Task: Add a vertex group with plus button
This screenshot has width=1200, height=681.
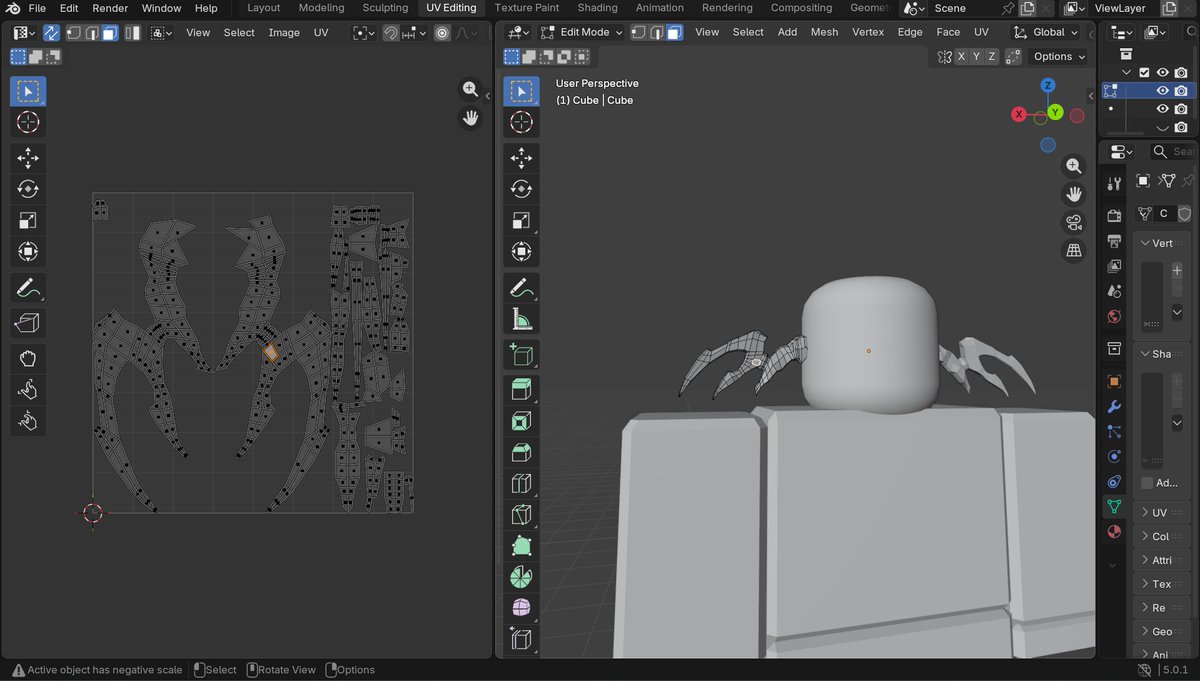Action: (1177, 271)
